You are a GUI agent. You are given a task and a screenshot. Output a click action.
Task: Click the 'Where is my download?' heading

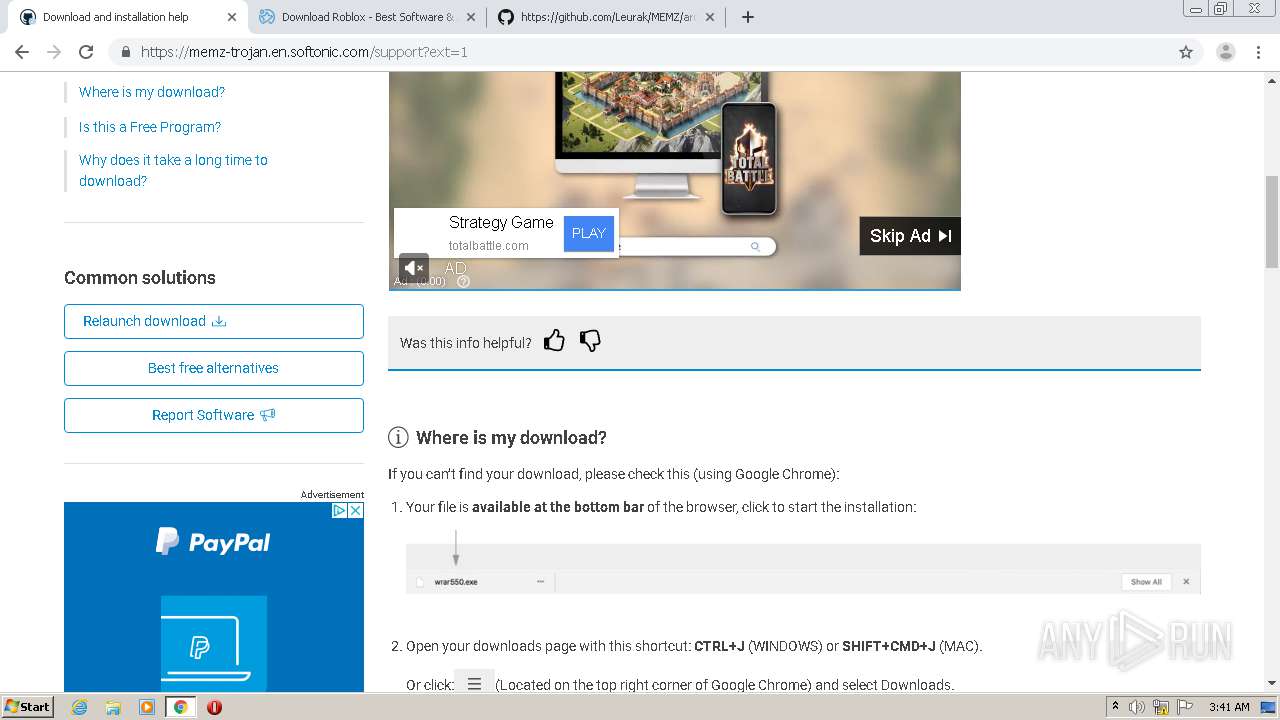tap(511, 438)
